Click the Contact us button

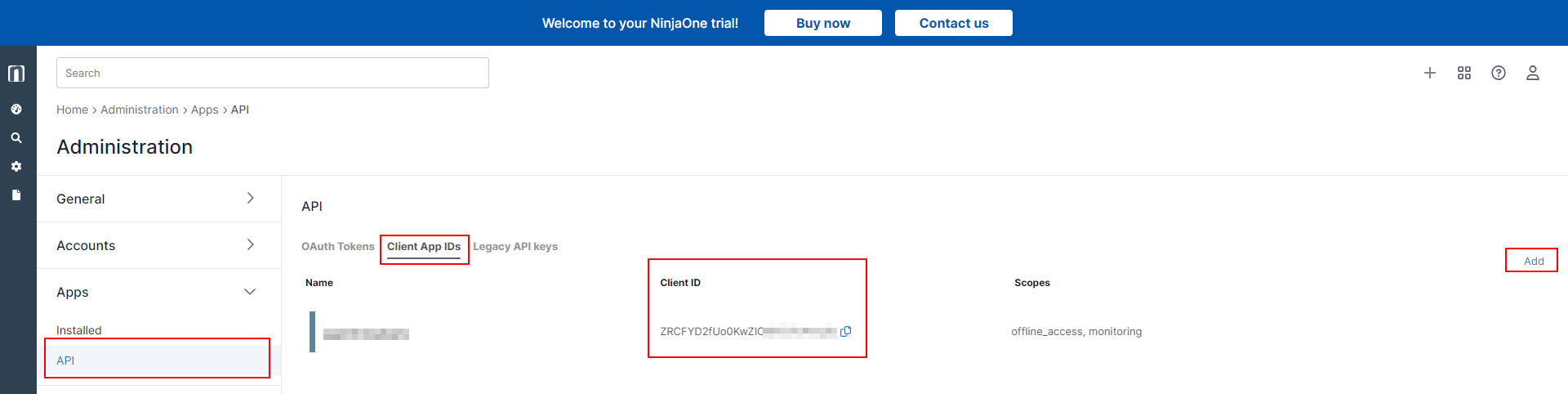coord(954,23)
